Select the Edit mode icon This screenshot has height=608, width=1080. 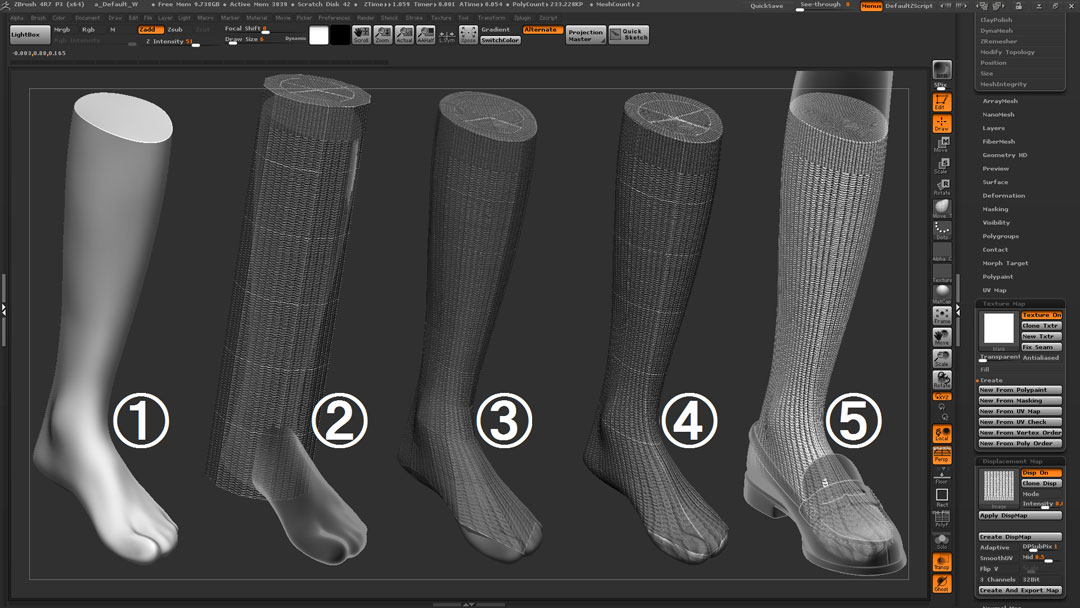point(942,102)
